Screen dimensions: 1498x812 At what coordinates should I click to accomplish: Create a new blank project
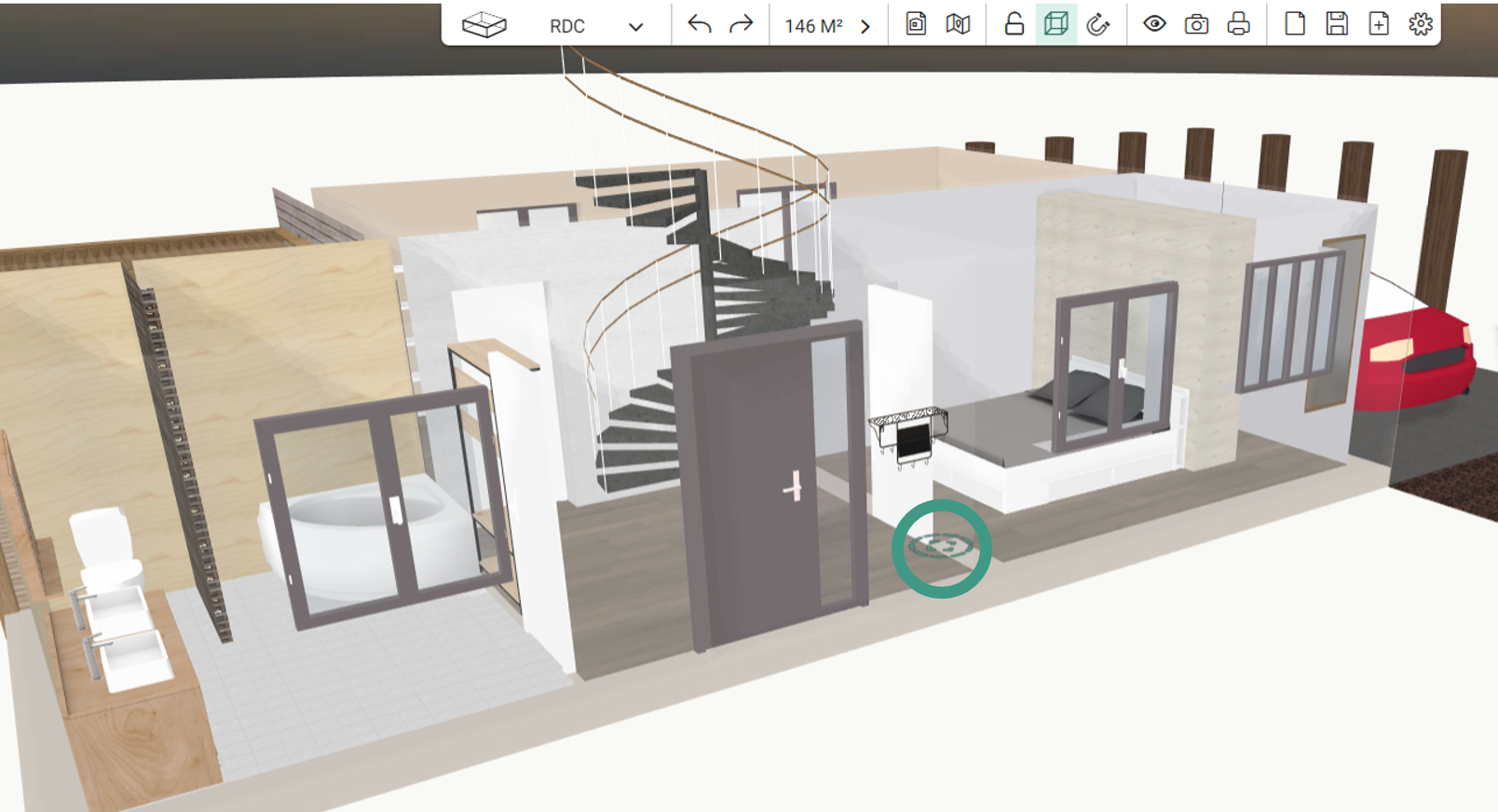pyautogui.click(x=1295, y=24)
